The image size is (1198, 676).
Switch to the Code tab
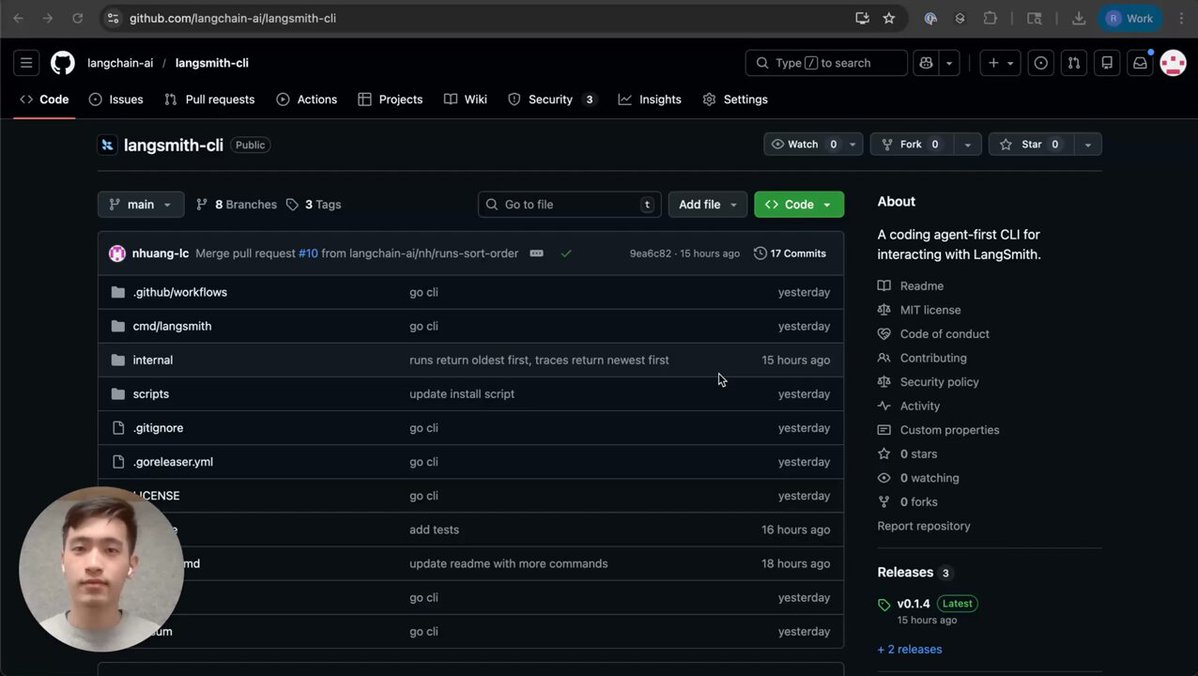(44, 99)
